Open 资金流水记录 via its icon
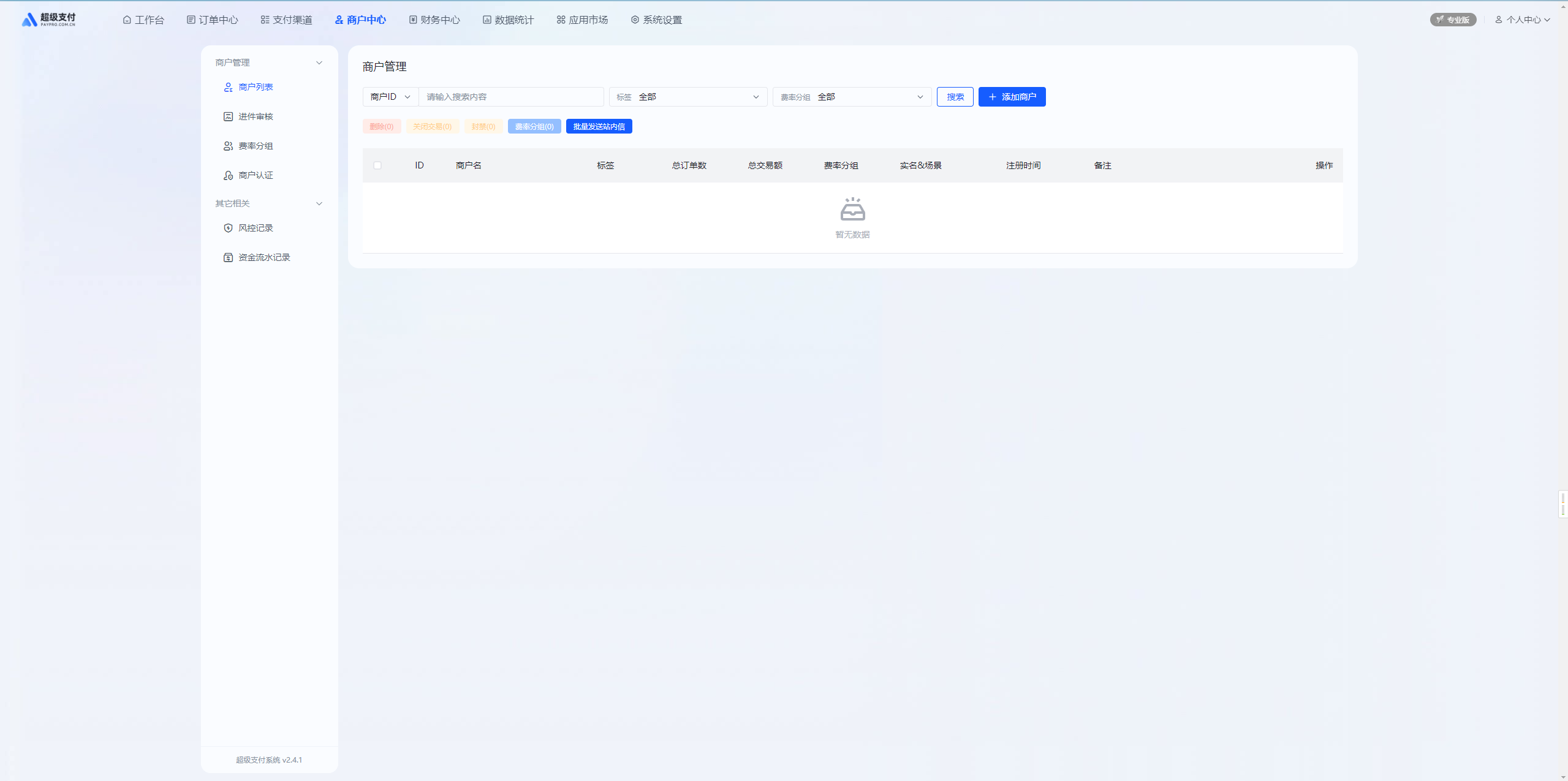 pos(228,257)
